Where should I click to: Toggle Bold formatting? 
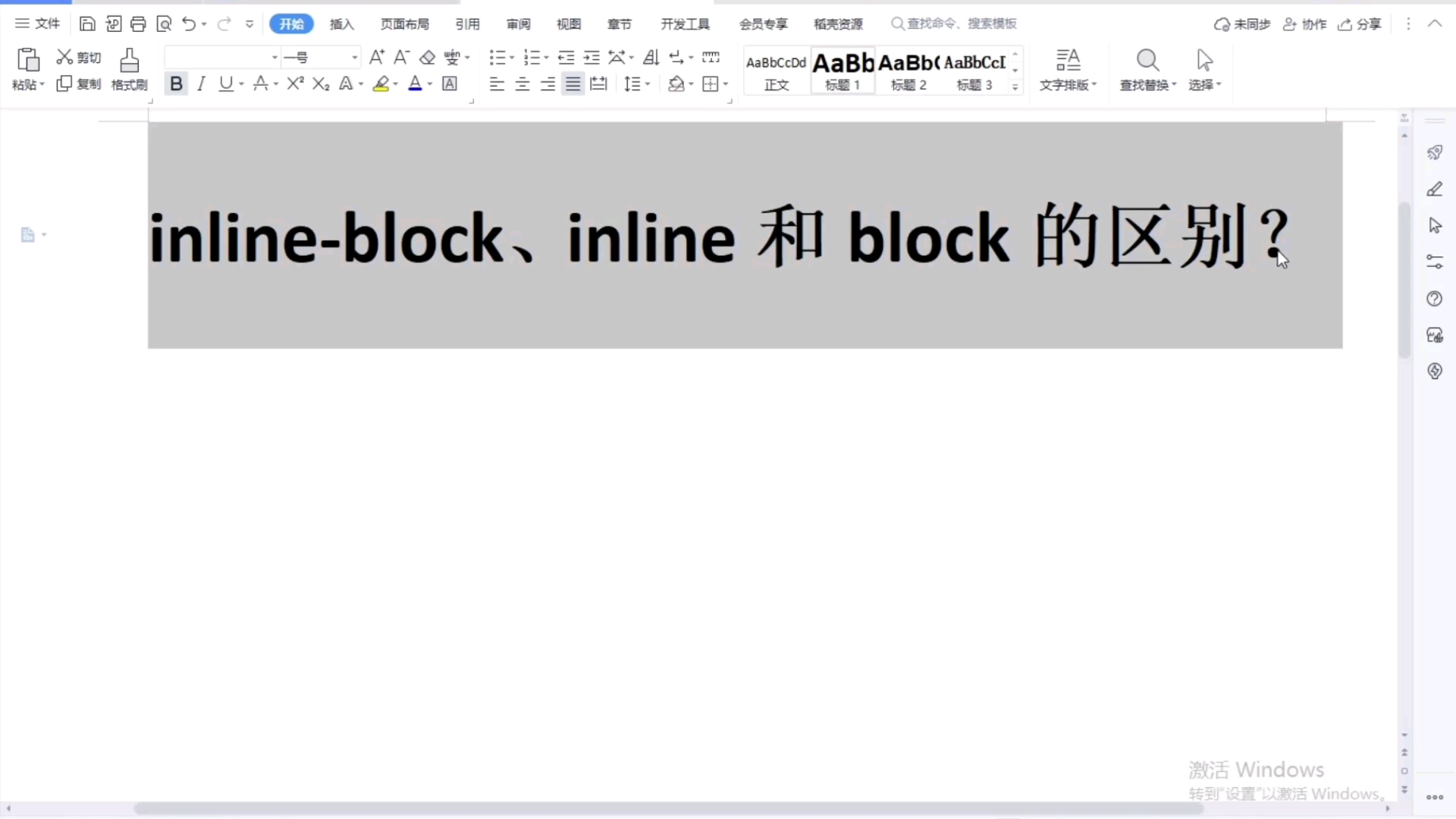click(x=176, y=83)
